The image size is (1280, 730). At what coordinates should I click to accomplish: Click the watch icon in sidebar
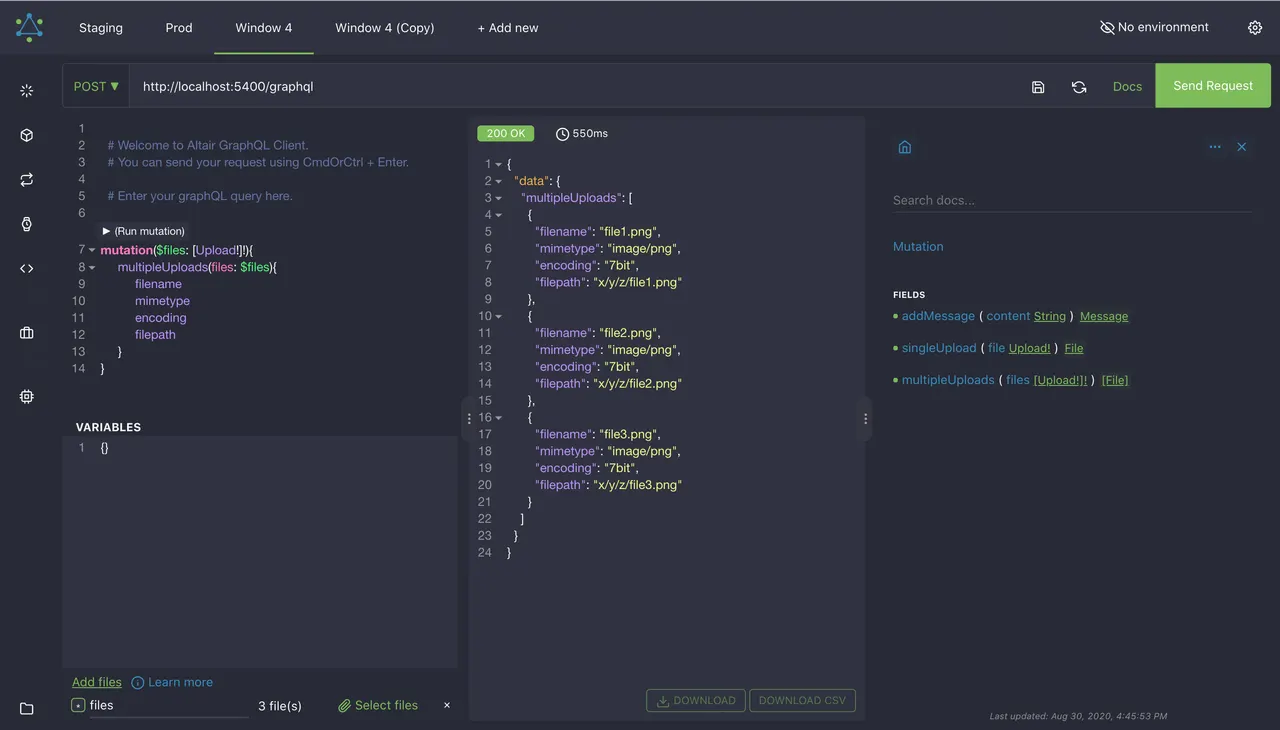pyautogui.click(x=27, y=224)
